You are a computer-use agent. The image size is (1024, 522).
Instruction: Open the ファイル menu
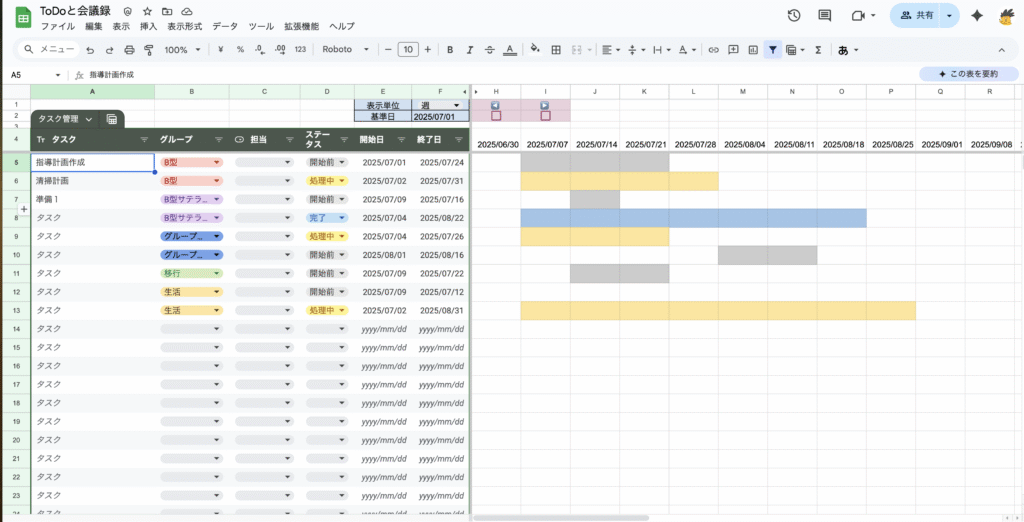(57, 27)
